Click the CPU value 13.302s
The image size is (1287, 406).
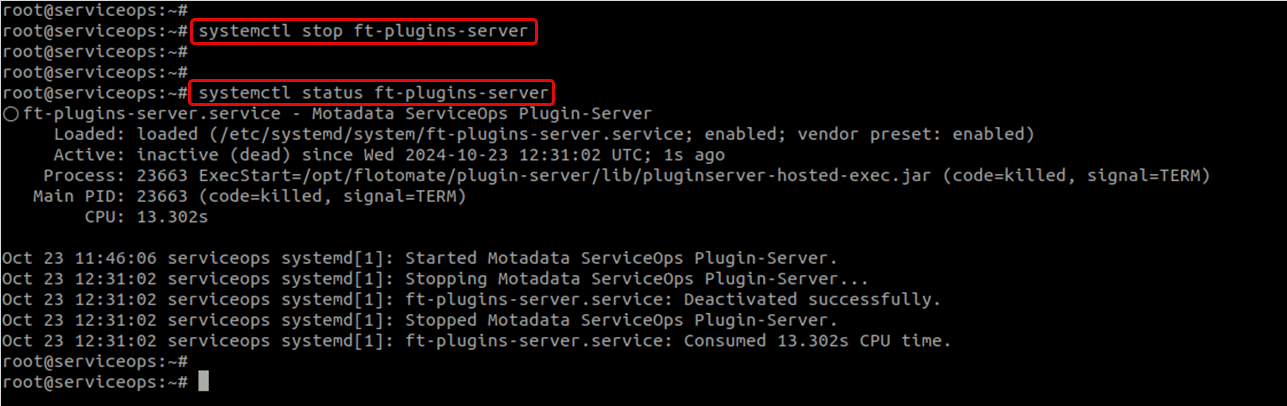click(168, 217)
